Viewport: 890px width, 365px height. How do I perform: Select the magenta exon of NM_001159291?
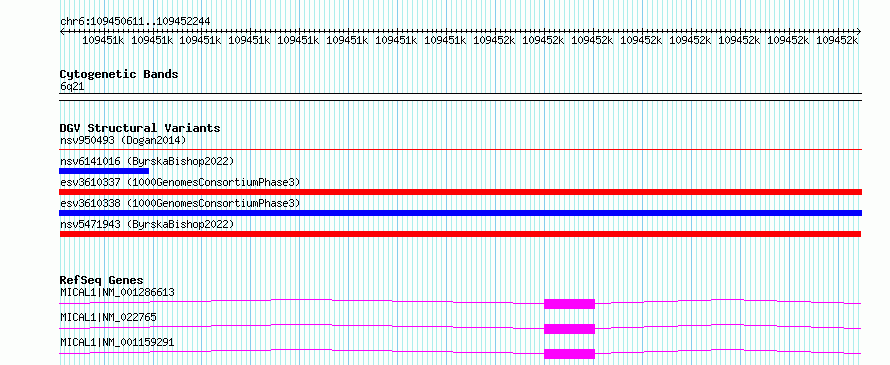coord(569,354)
